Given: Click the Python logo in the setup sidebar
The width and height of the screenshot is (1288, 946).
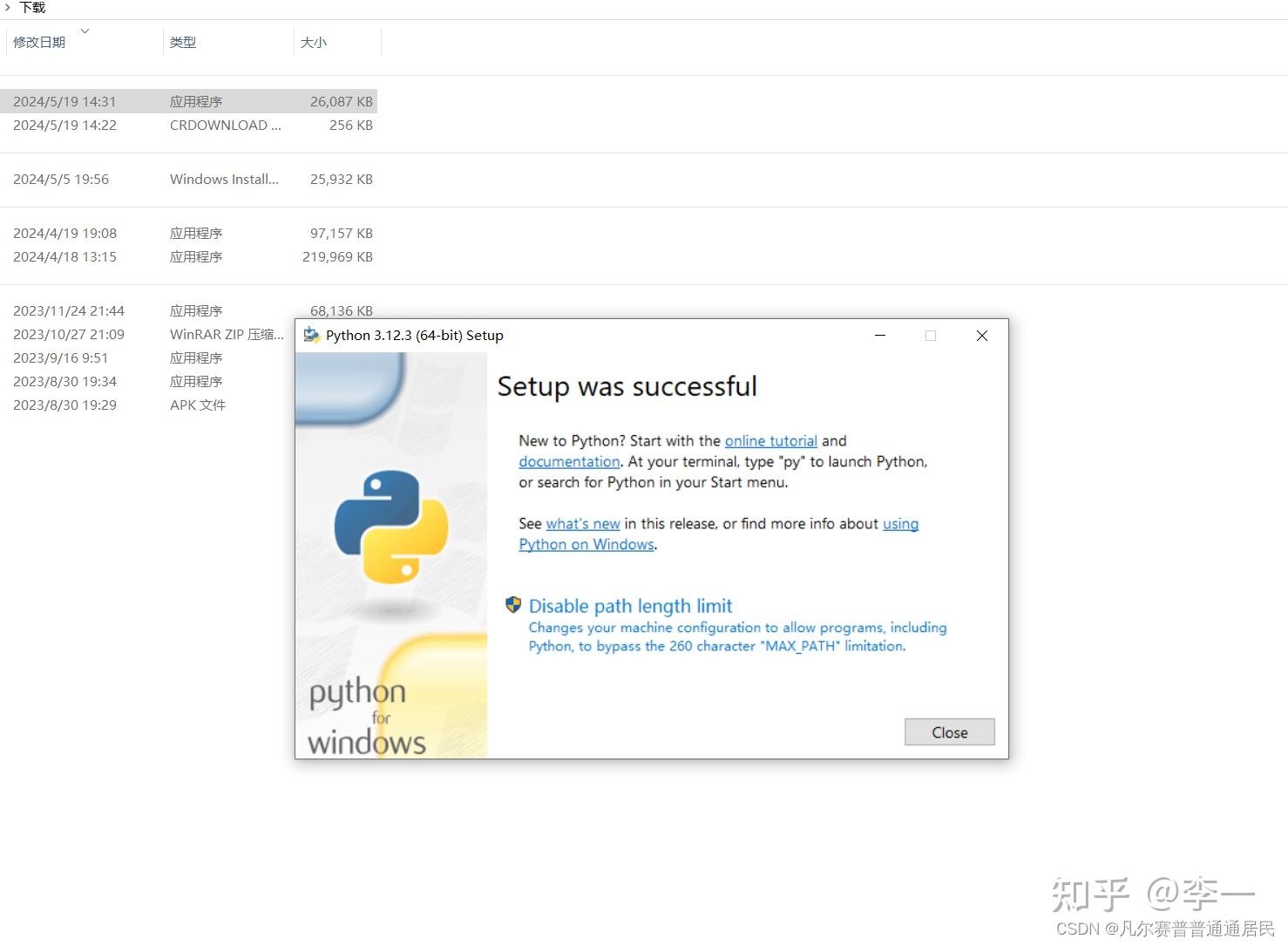Looking at the screenshot, I should [x=391, y=527].
